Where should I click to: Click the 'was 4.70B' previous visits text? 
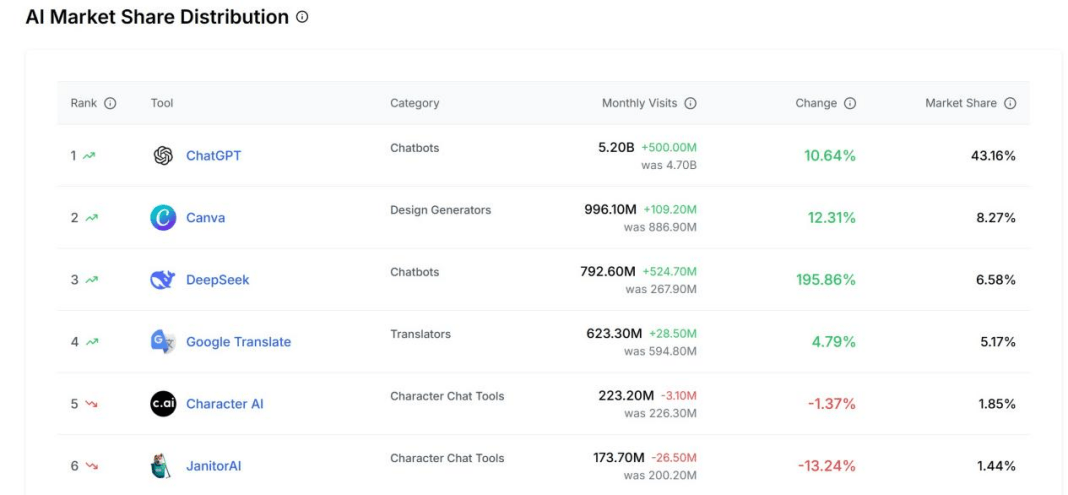coord(669,165)
